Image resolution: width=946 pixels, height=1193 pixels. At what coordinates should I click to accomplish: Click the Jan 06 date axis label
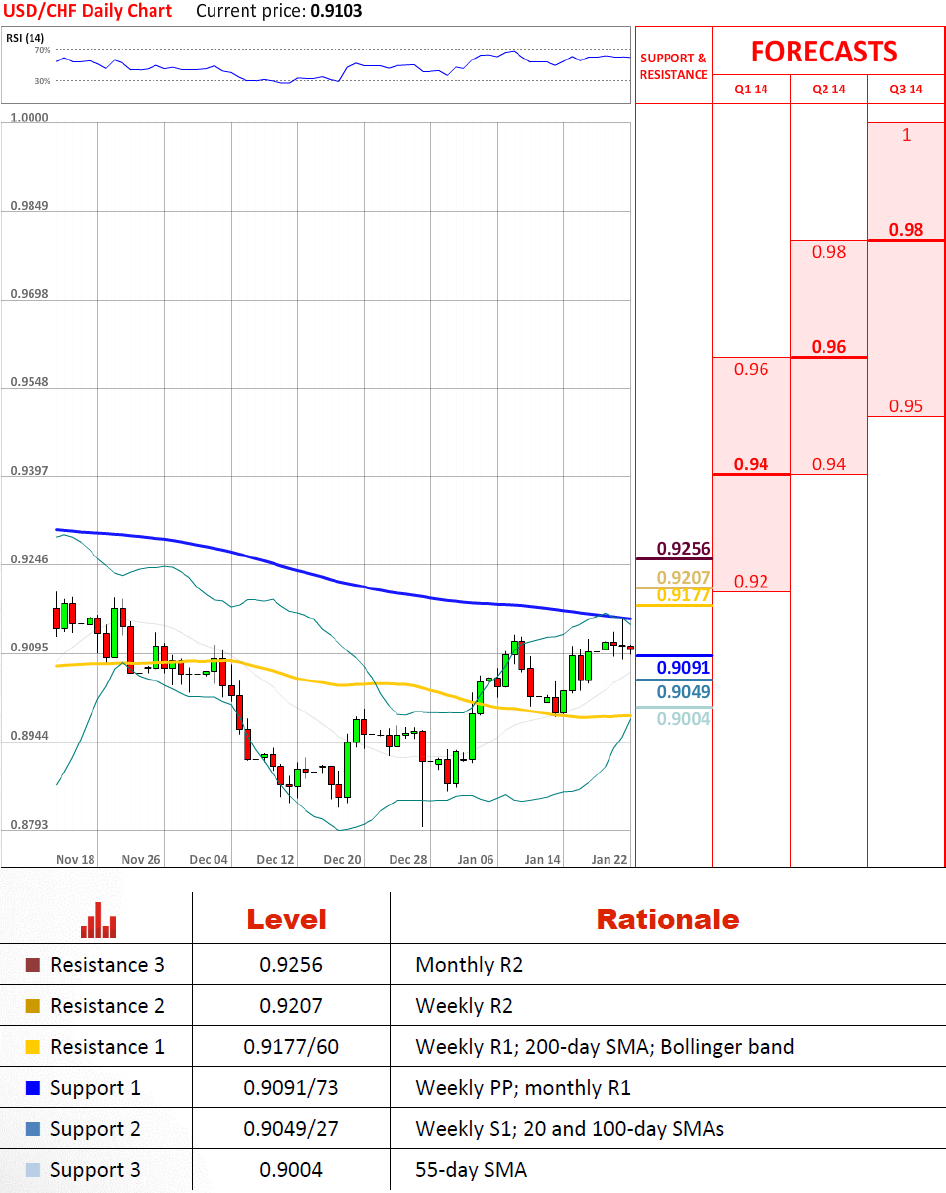click(x=476, y=859)
